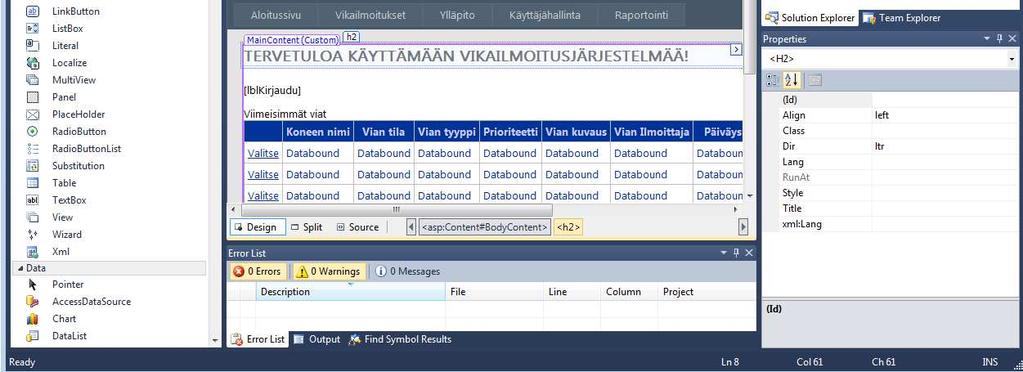Select the TextBox control icon

33,200
